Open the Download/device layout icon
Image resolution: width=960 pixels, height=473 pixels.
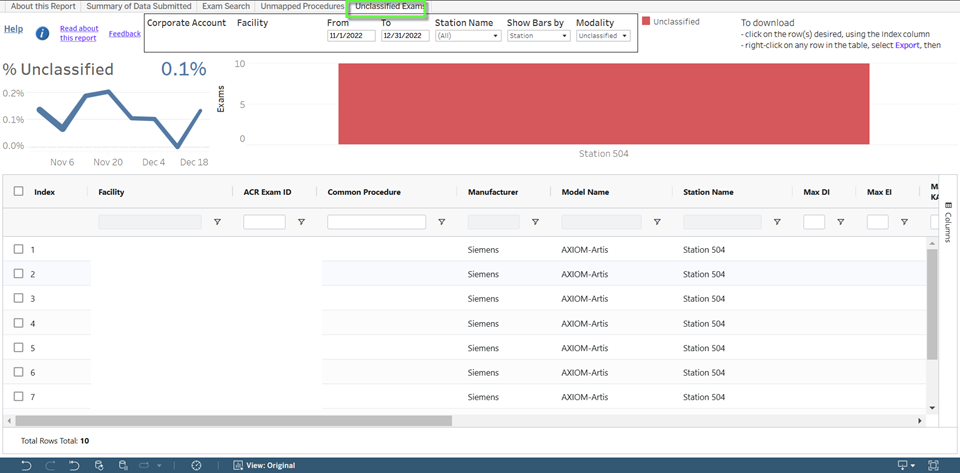tap(902, 465)
